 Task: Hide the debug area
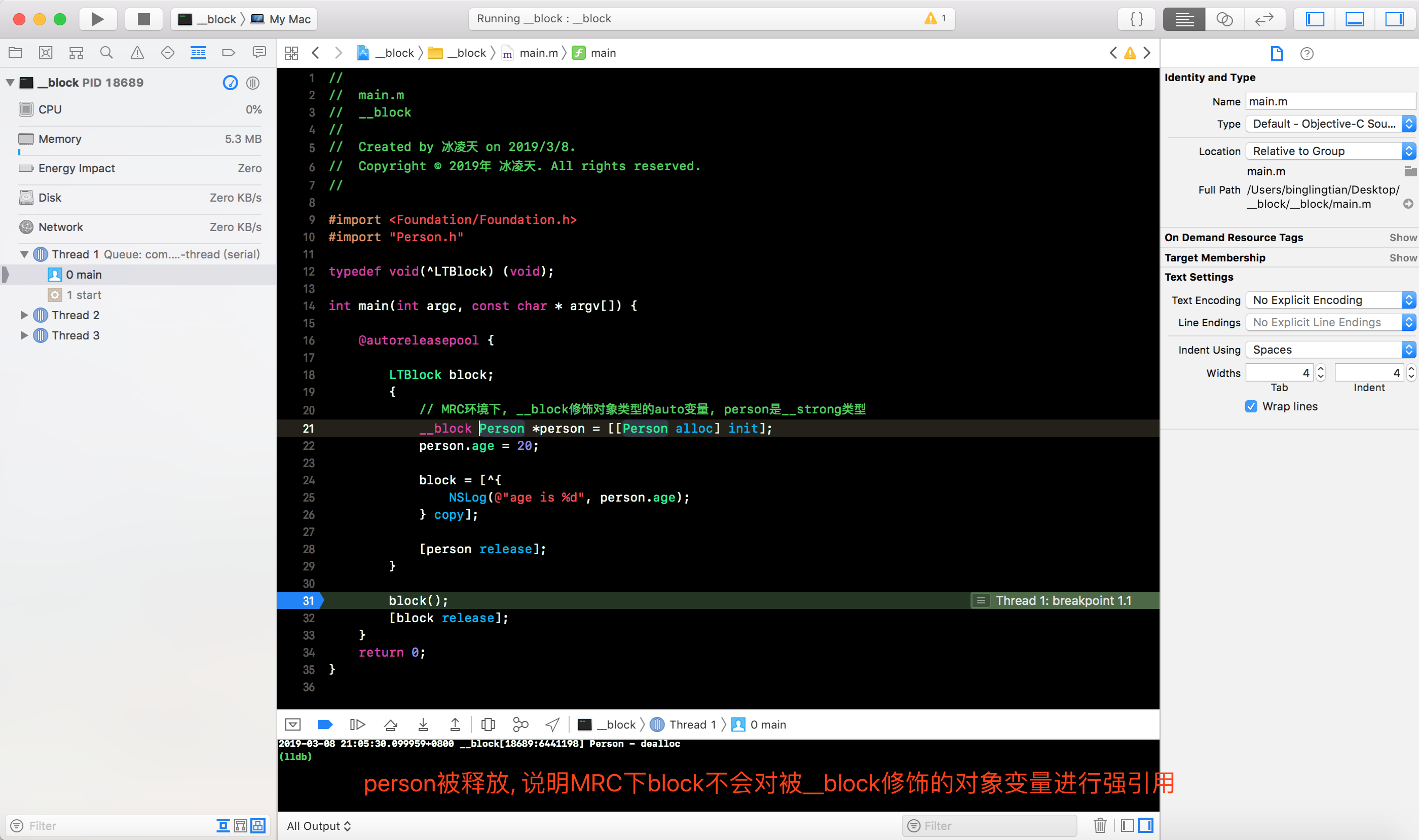(293, 724)
